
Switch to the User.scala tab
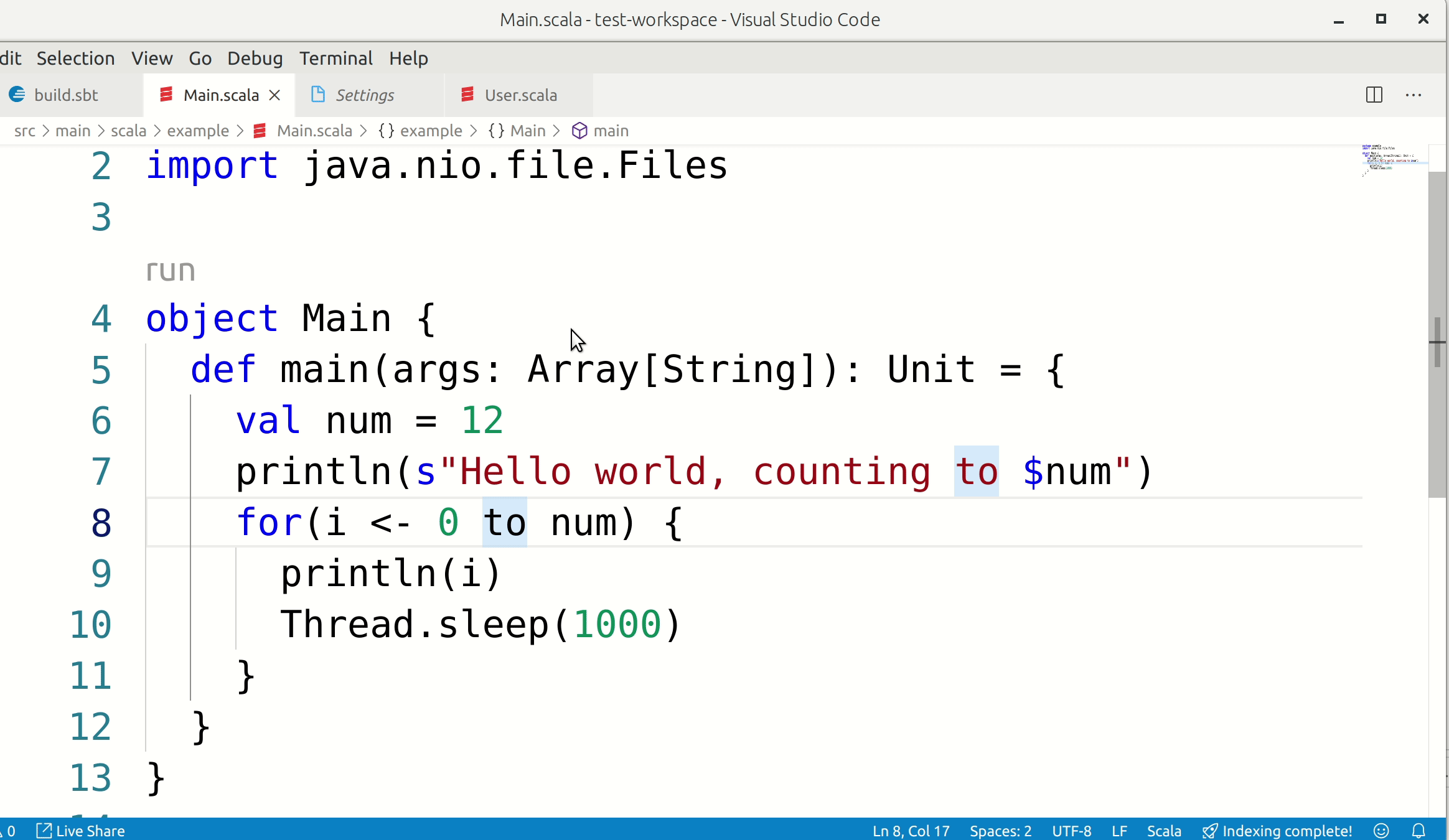click(520, 95)
